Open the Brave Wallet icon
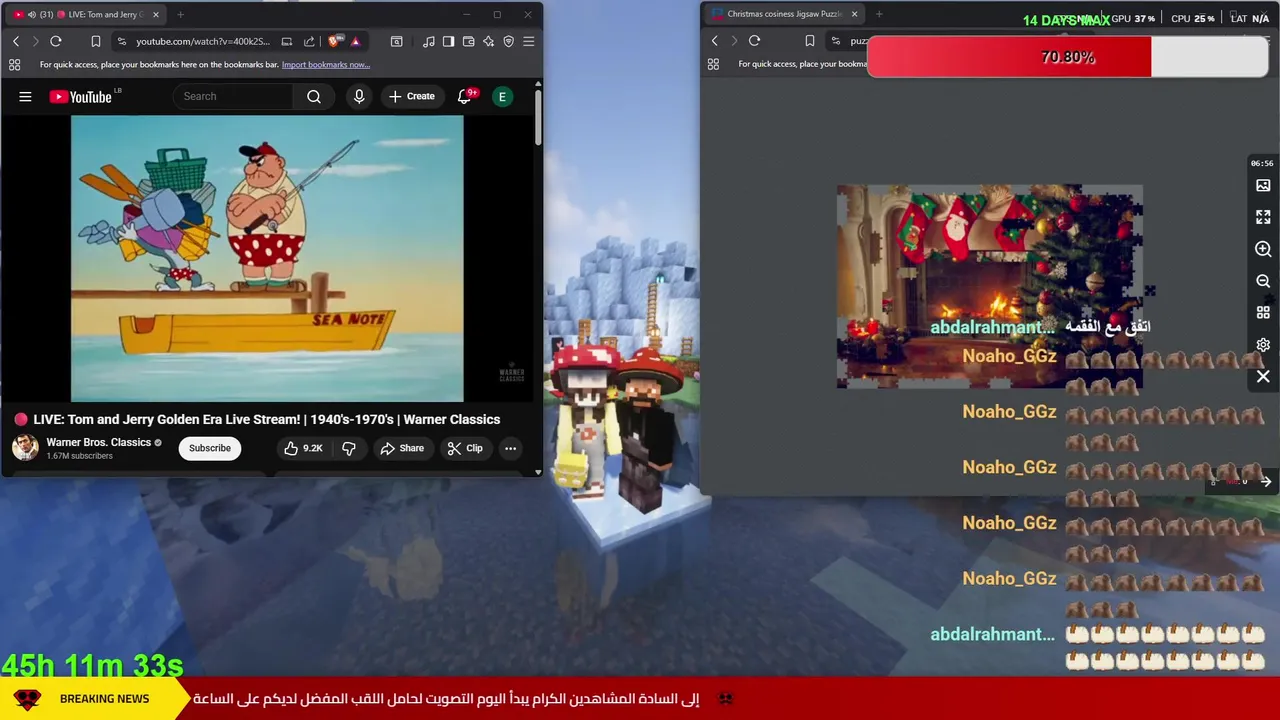The image size is (1280, 720). point(468,41)
